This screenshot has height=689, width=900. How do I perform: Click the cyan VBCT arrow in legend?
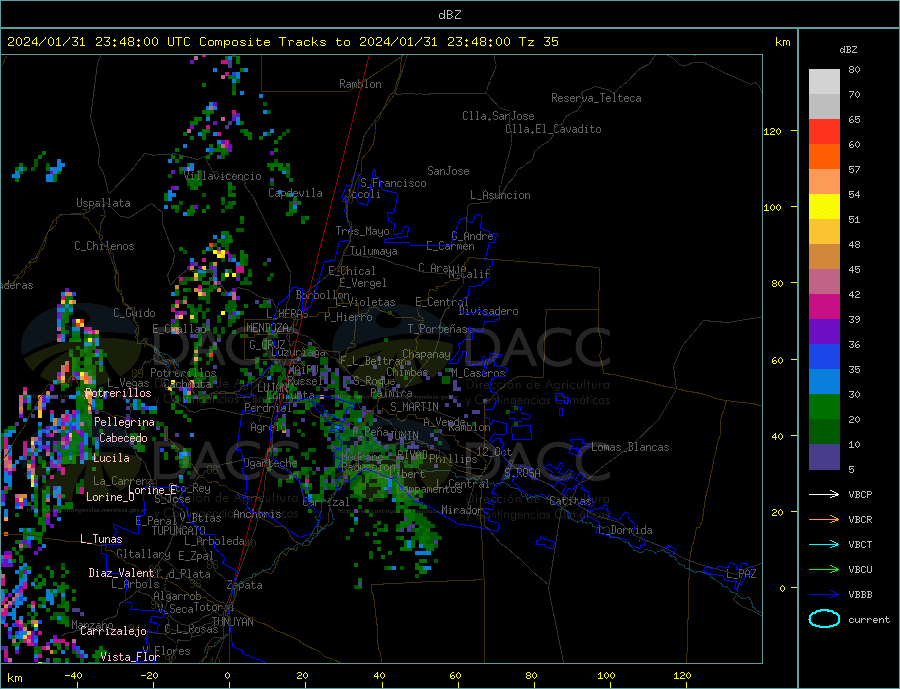click(x=824, y=544)
